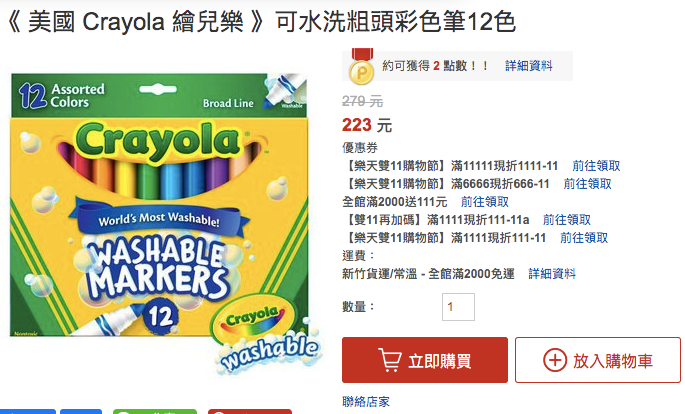Claim 滿1111現折111-11 coupon via 前往領取
Image resolution: width=685 pixels, height=414 pixels.
pyautogui.click(x=584, y=238)
